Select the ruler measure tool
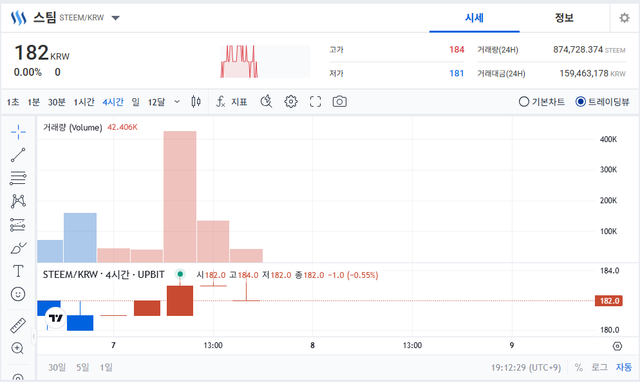640x382 pixels. [x=18, y=325]
